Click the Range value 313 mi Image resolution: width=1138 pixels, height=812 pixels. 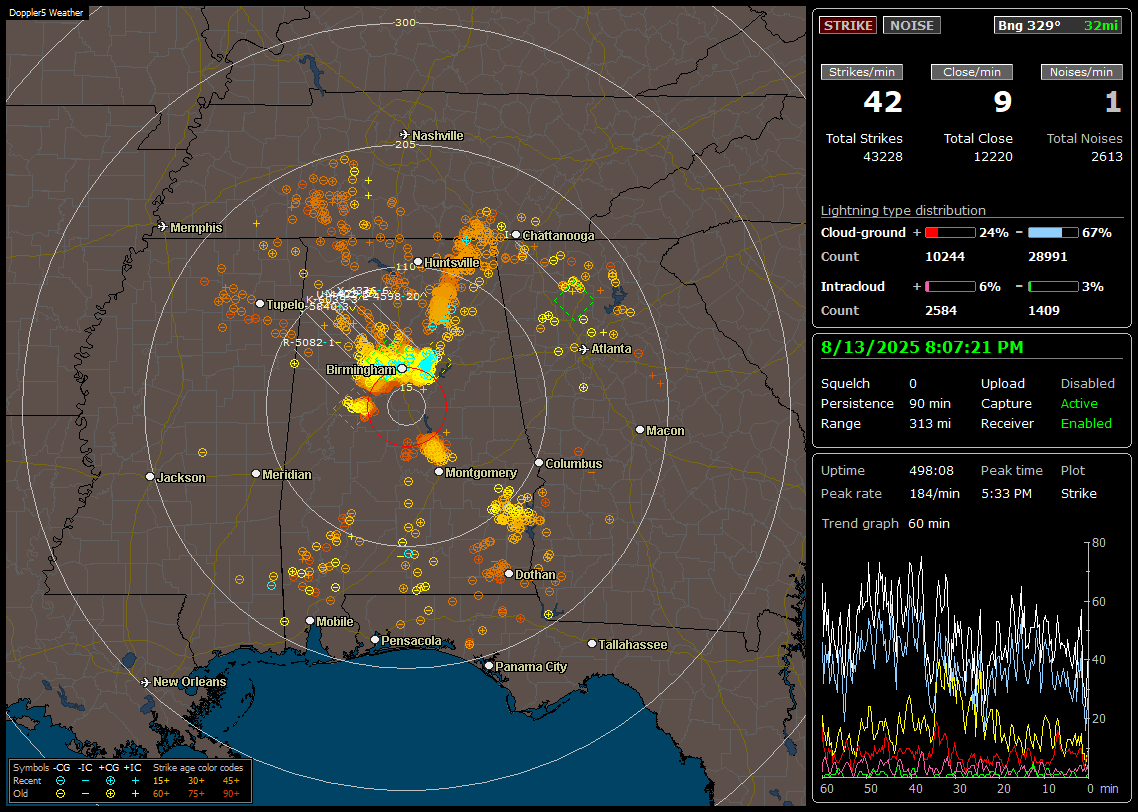[930, 424]
